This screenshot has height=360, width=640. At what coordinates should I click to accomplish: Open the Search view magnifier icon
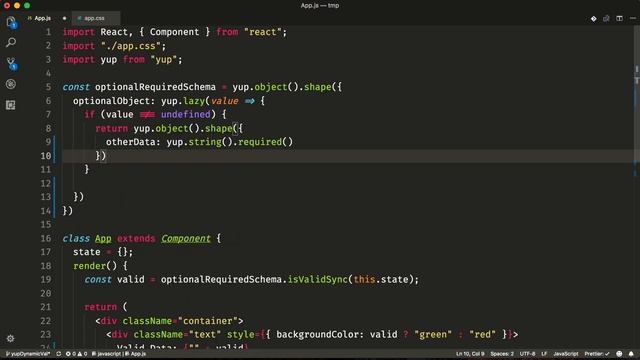coord(11,42)
